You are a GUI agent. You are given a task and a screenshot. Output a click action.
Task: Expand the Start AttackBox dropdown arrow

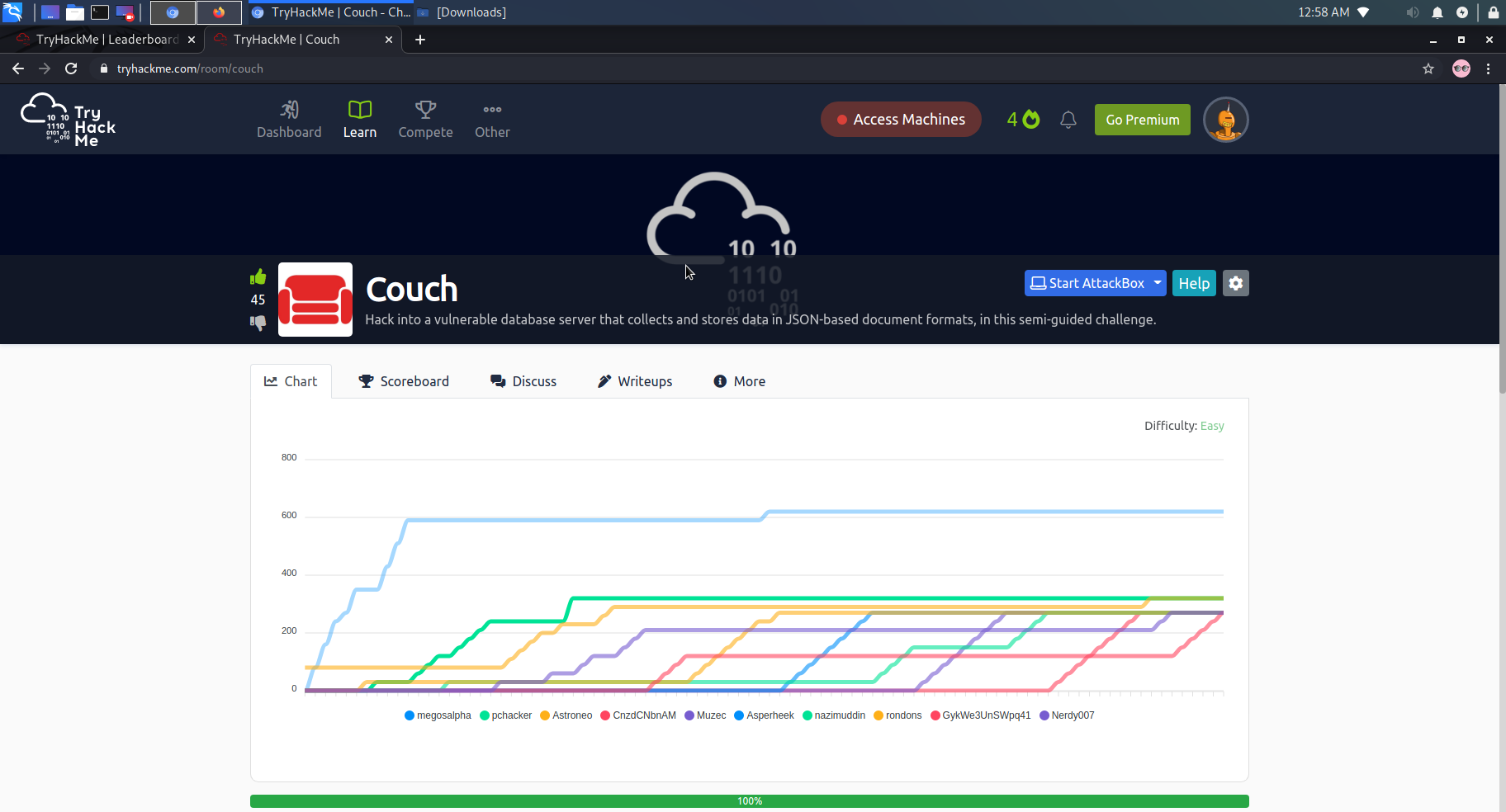point(1158,283)
